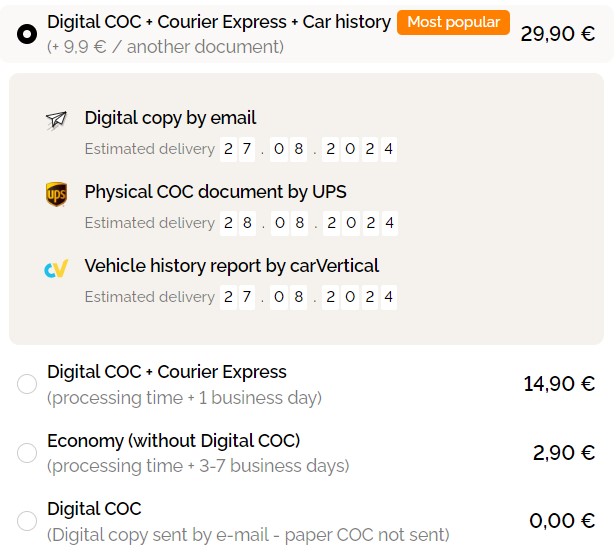This screenshot has height=553, width=616.
Task: Click the 14,90 € price label
Action: pos(559,384)
